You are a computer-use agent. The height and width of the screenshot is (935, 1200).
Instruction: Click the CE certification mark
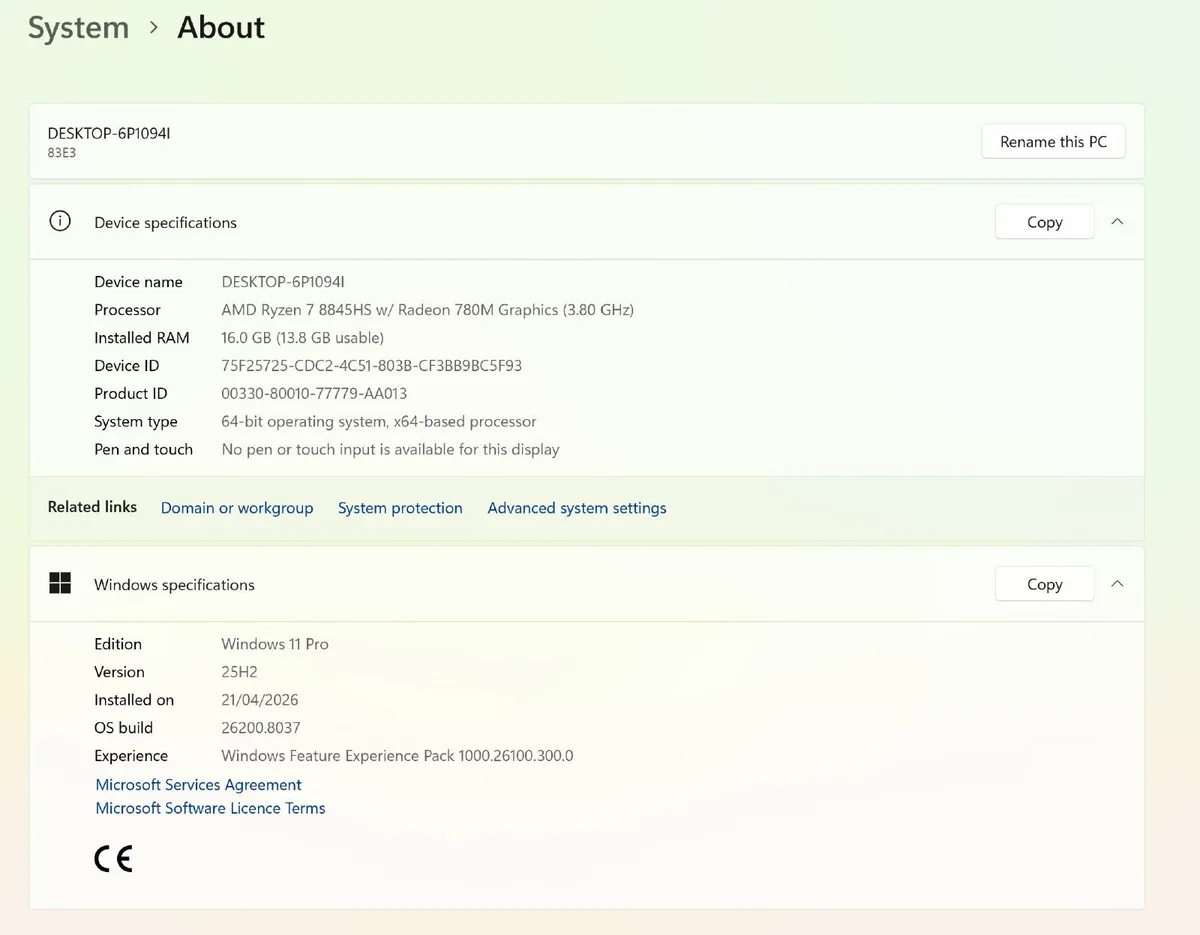coord(113,858)
